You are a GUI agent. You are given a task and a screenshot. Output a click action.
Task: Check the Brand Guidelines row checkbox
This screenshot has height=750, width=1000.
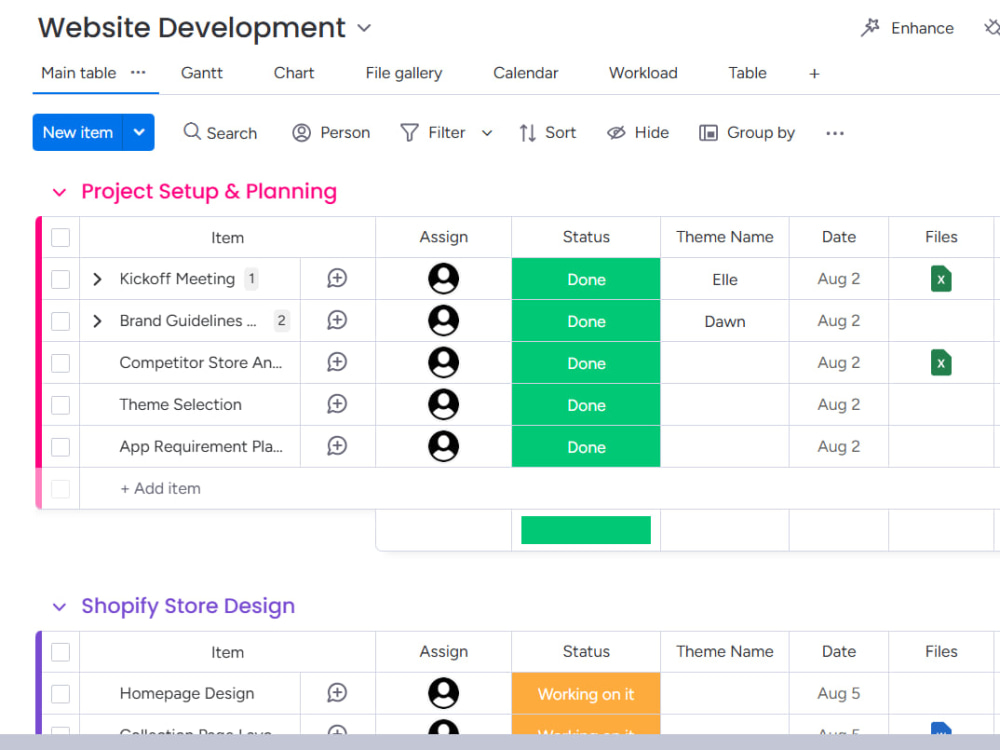pos(61,321)
